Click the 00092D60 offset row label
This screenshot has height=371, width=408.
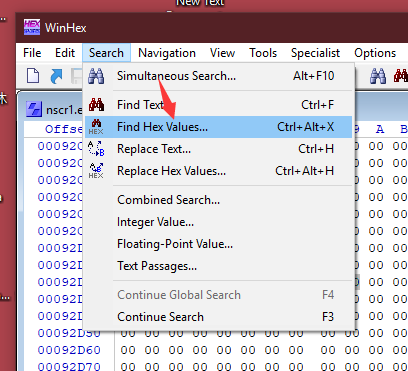[x=69, y=350]
